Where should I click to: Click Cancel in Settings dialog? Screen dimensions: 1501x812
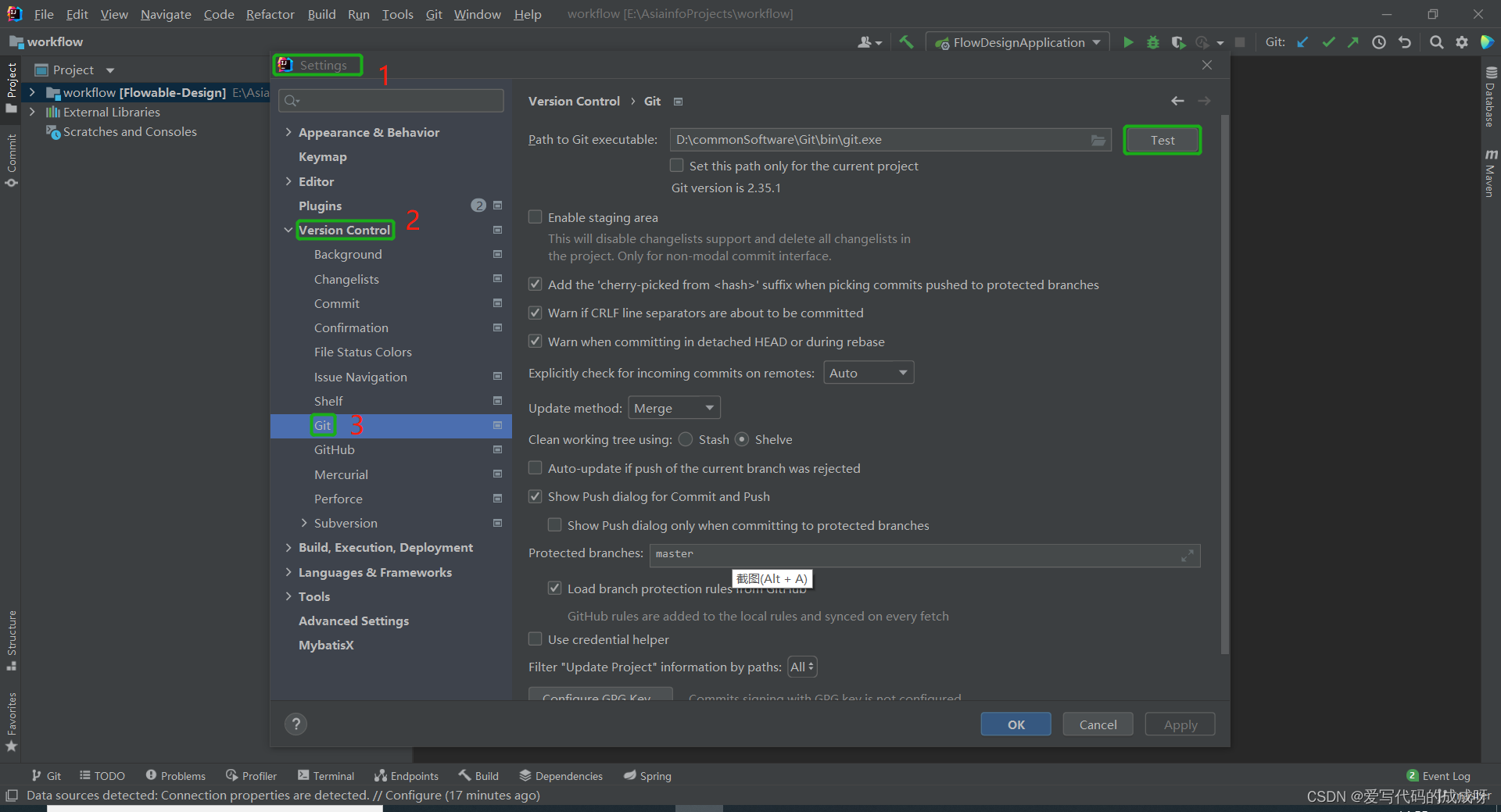click(x=1098, y=724)
